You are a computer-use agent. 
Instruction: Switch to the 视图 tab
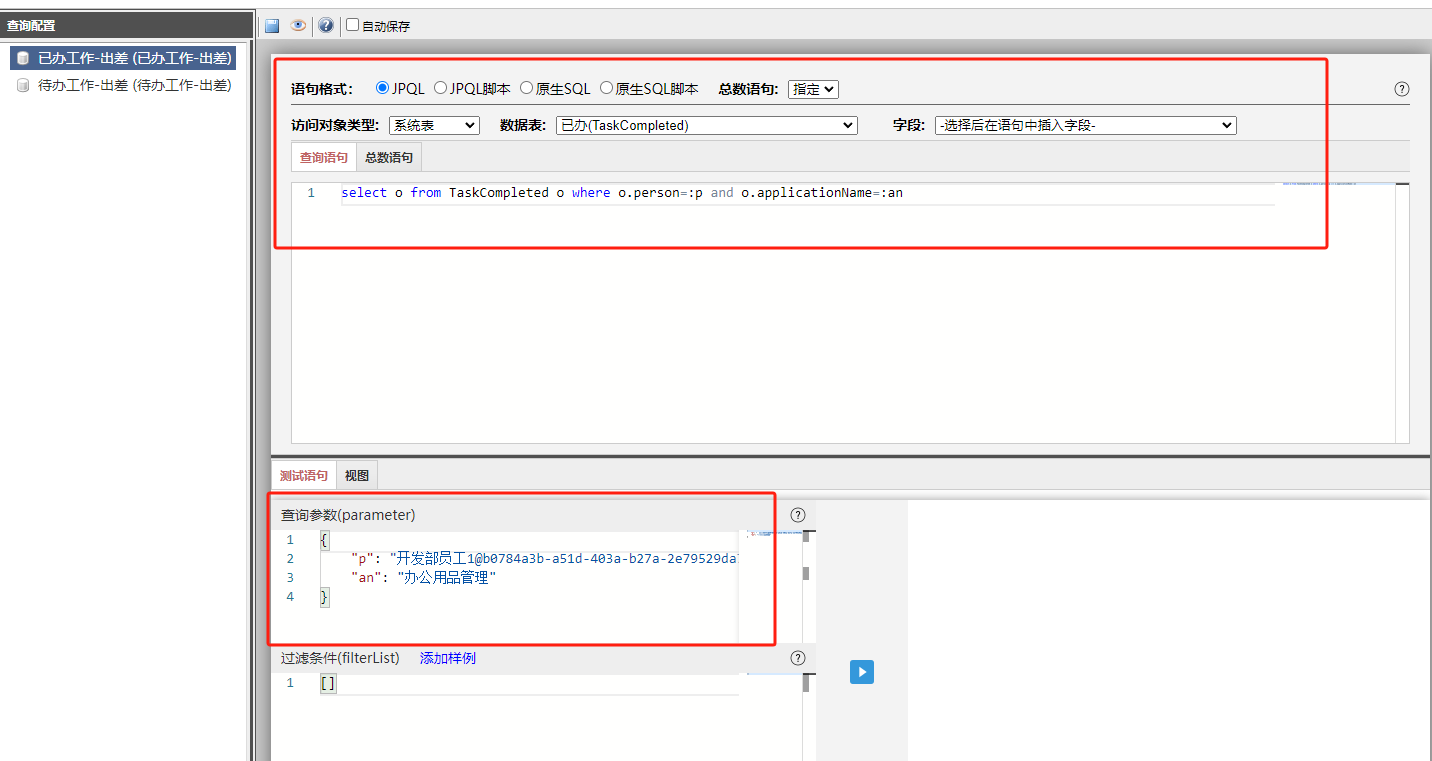[x=357, y=475]
